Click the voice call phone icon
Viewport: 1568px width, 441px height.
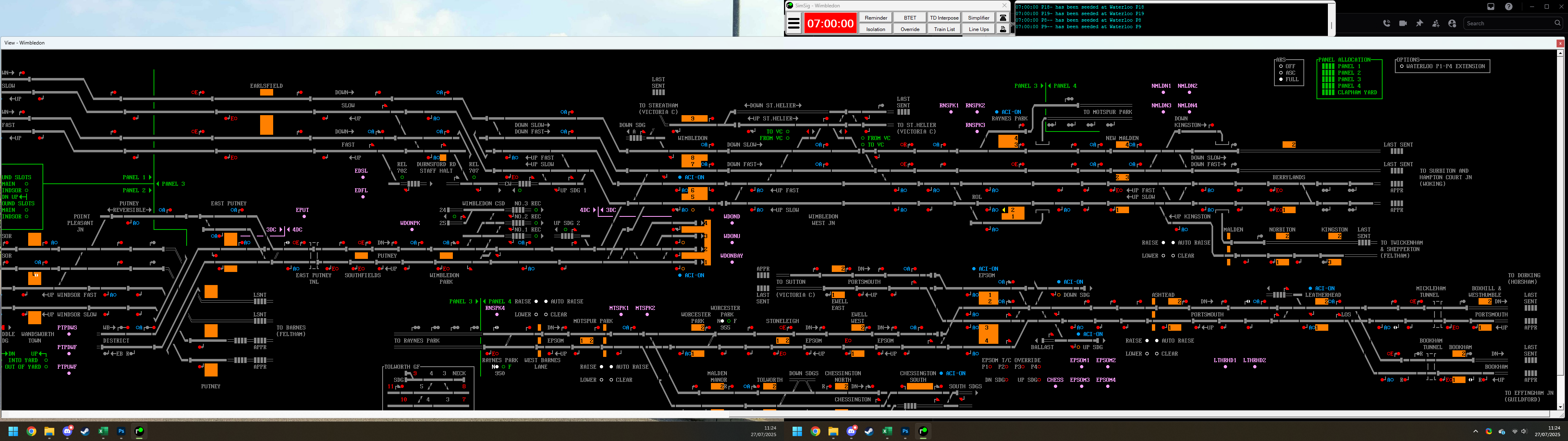coord(1387,23)
